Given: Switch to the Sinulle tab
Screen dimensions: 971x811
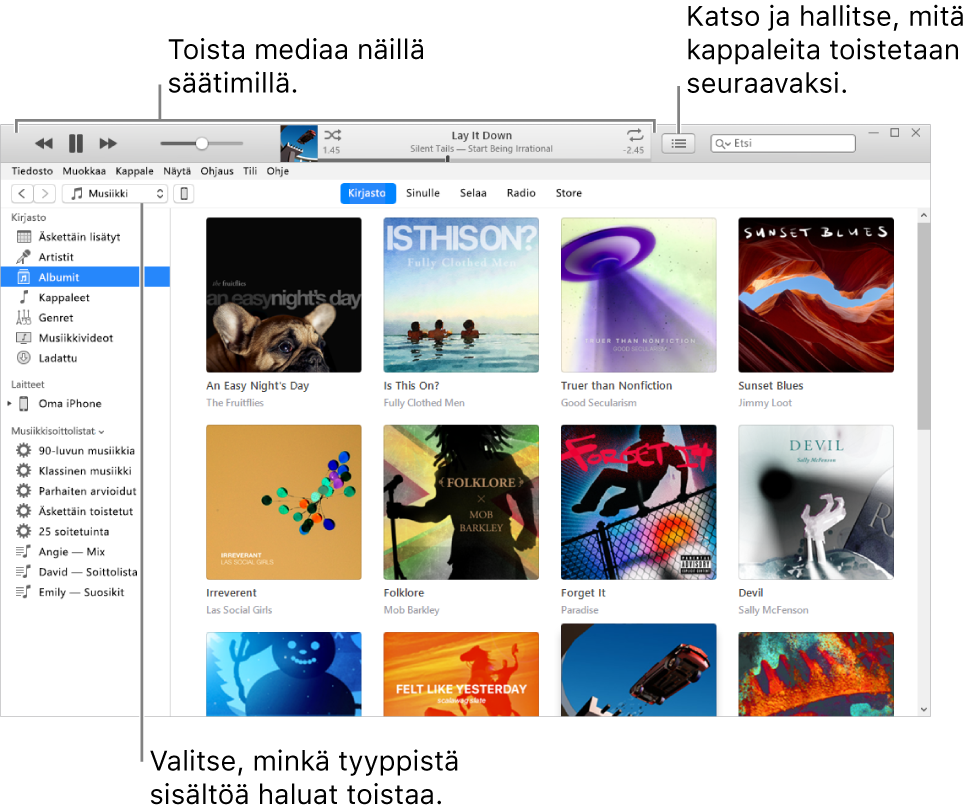Looking at the screenshot, I should 423,193.
